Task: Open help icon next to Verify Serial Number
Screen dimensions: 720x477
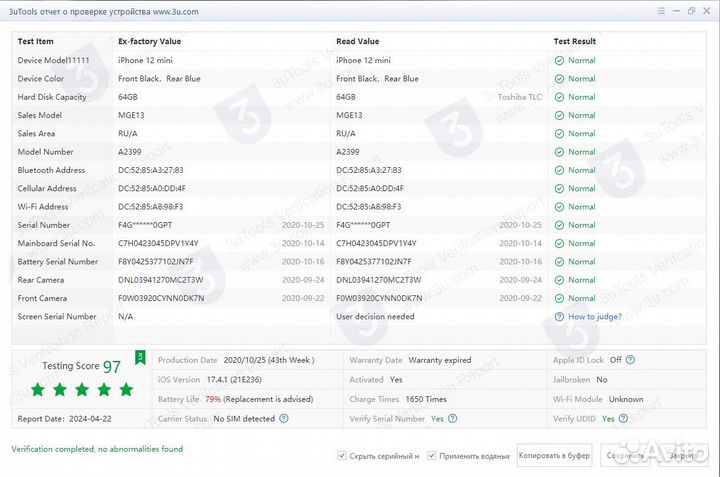Action: click(x=453, y=419)
